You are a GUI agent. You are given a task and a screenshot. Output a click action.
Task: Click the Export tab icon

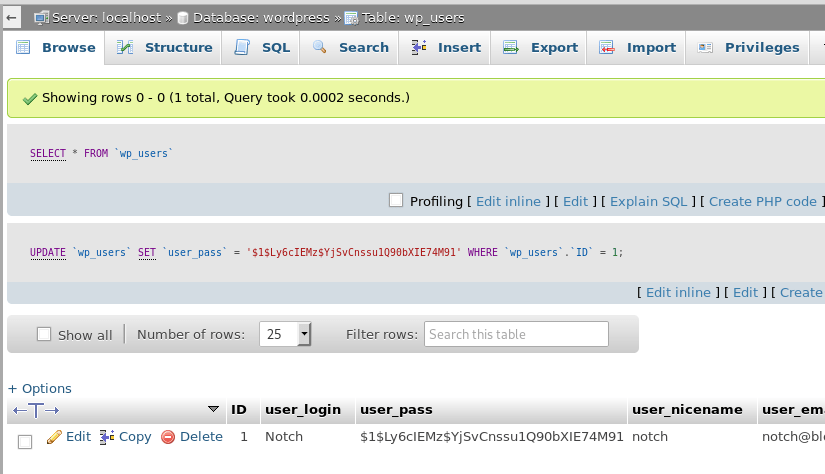pos(510,47)
